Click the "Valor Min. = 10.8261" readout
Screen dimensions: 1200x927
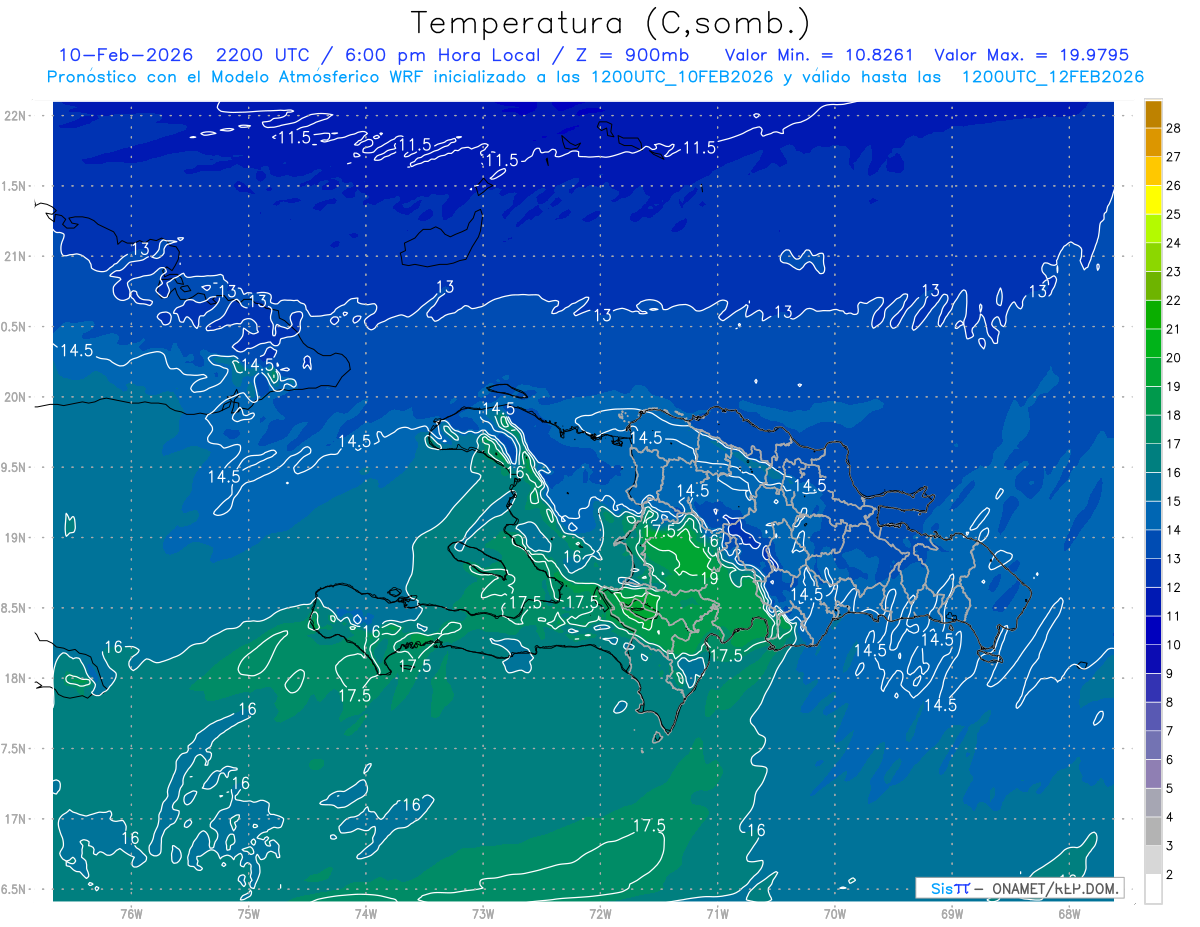coord(818,56)
